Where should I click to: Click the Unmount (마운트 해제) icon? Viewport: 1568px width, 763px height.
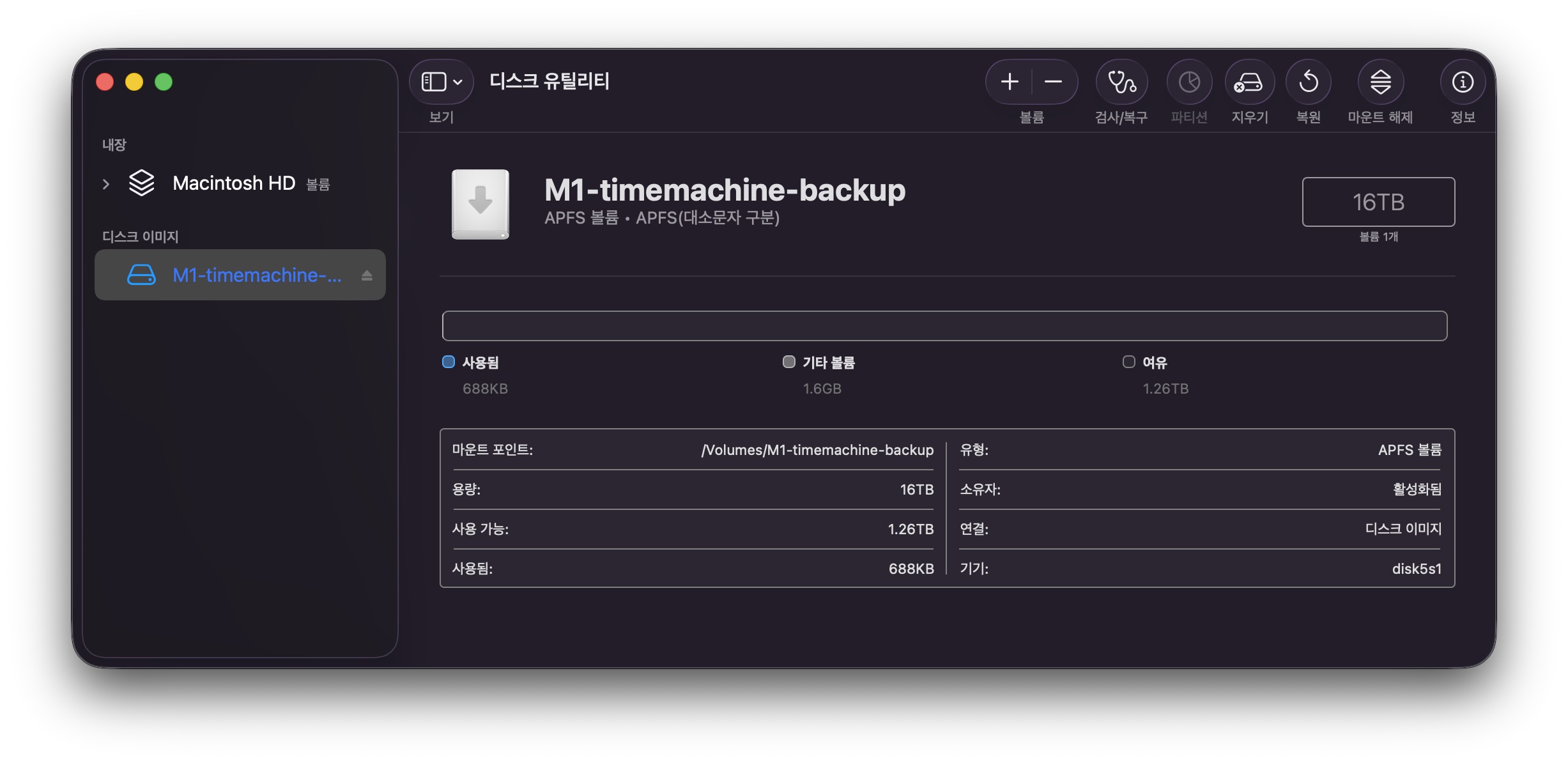[x=1380, y=82]
